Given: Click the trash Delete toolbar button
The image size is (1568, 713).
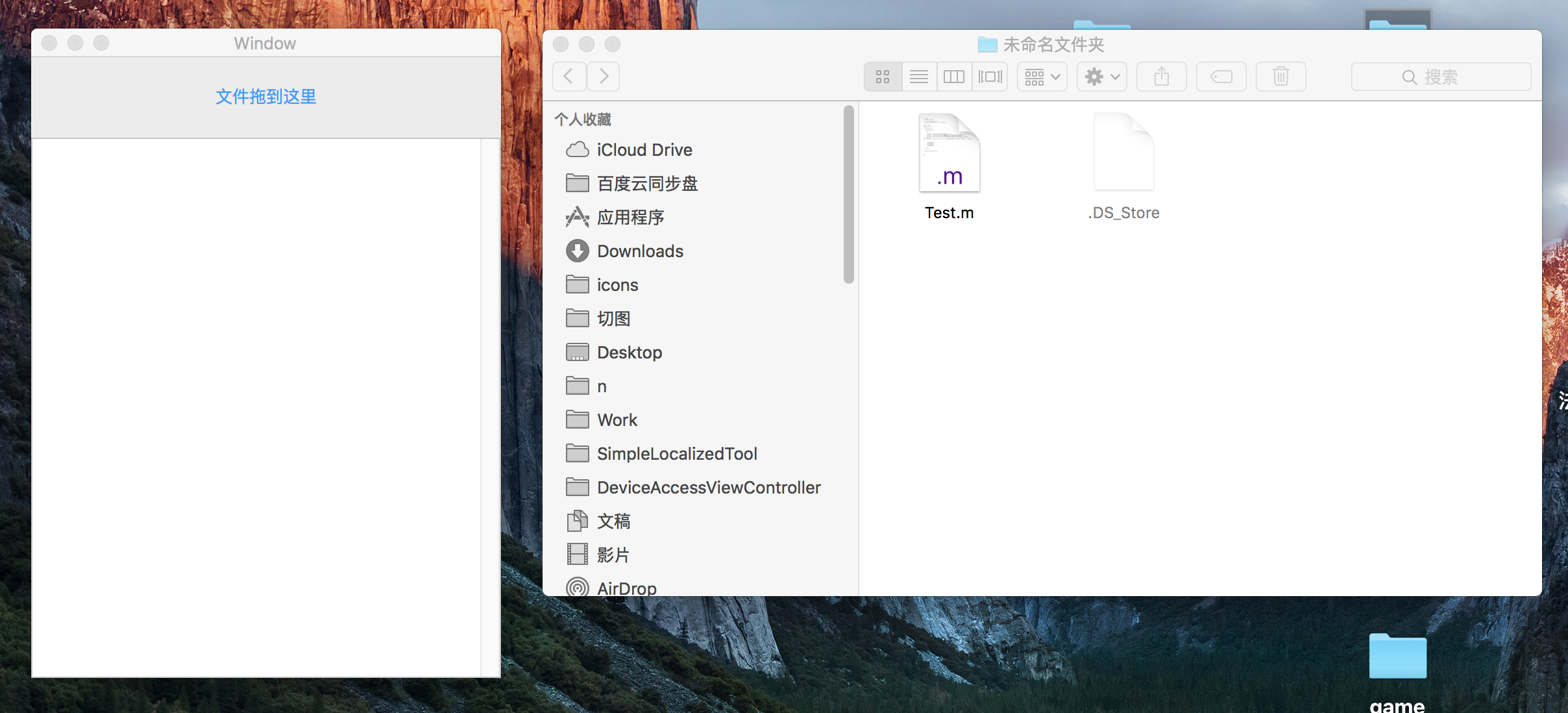Looking at the screenshot, I should (x=1280, y=77).
